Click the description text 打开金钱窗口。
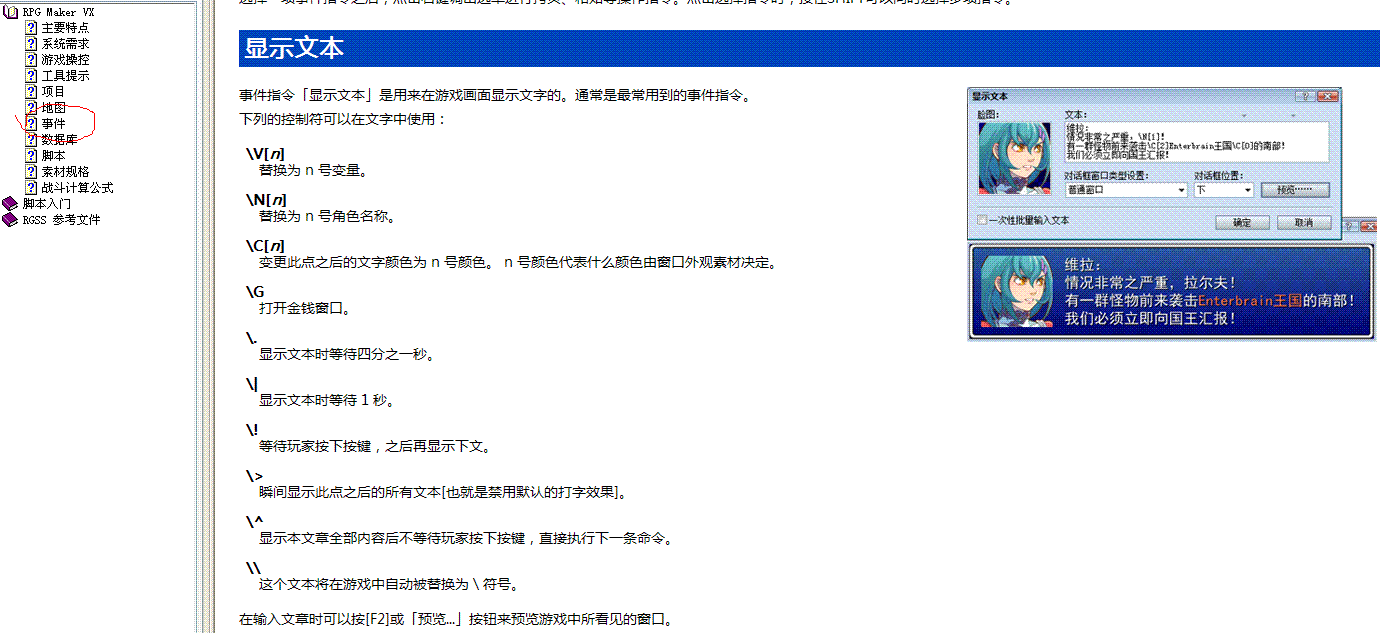The image size is (1384, 633). pyautogui.click(x=305, y=308)
